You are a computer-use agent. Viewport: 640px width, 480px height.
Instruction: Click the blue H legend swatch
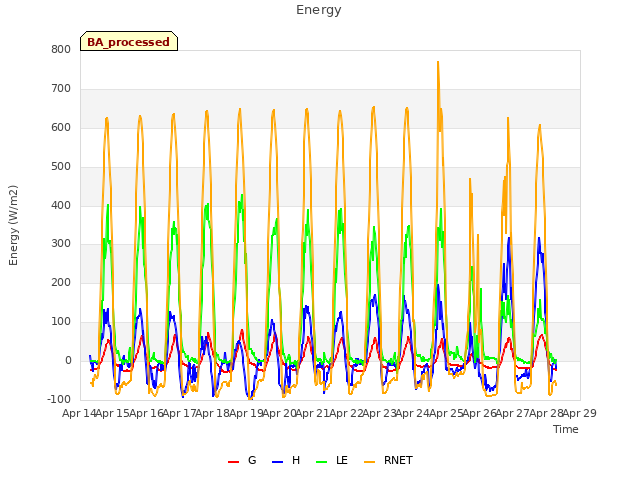pos(278,462)
